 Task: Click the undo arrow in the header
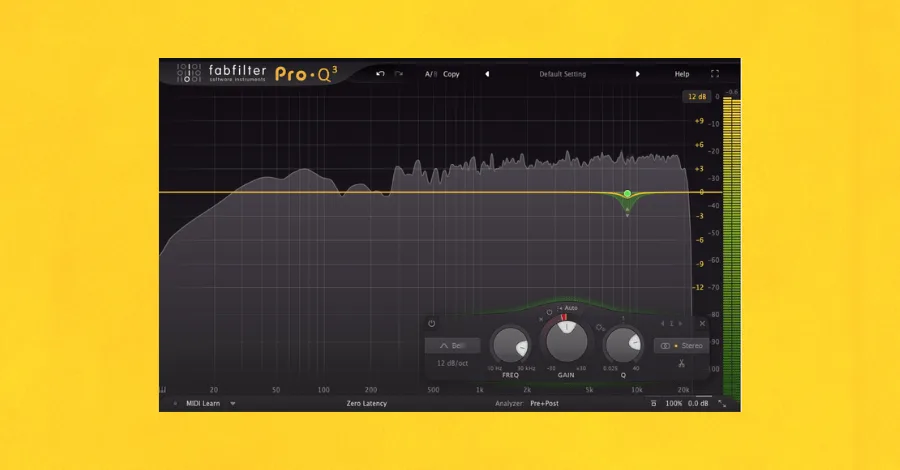pyautogui.click(x=380, y=73)
